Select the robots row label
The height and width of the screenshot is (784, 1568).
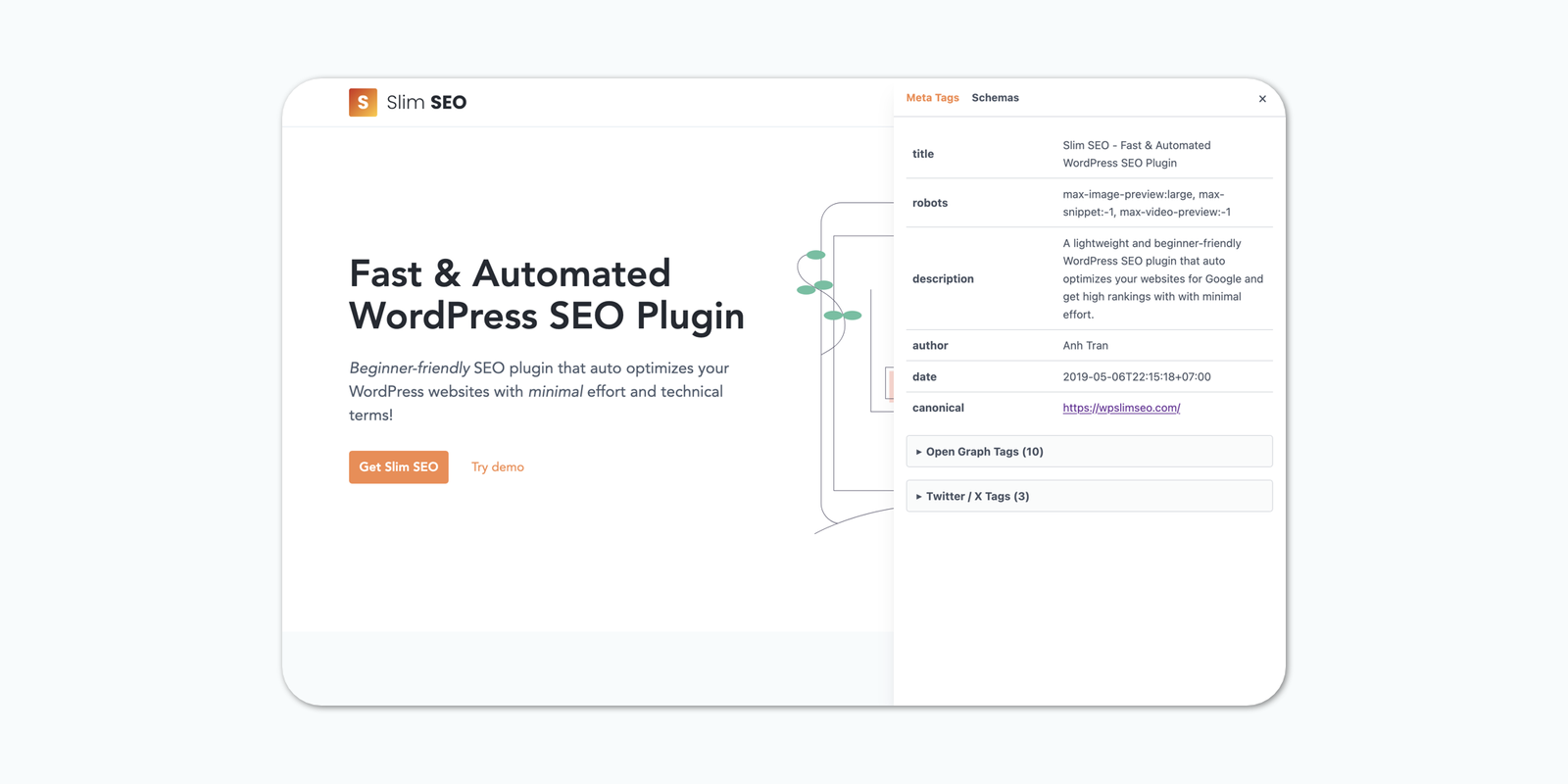tap(930, 203)
